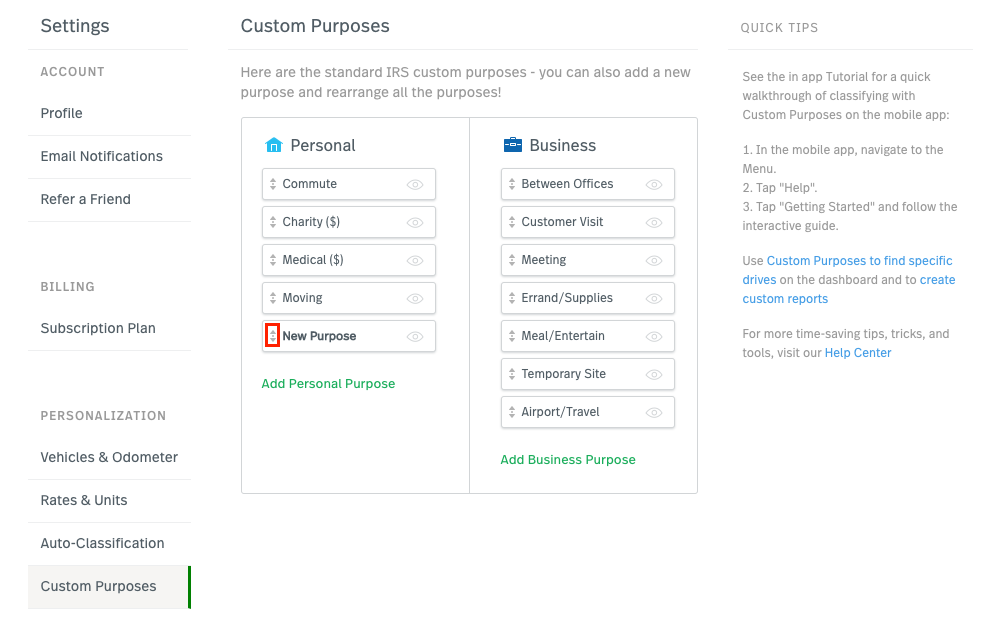The width and height of the screenshot is (1006, 623).
Task: Select the Errand/Supplies purpose item
Action: pos(588,298)
